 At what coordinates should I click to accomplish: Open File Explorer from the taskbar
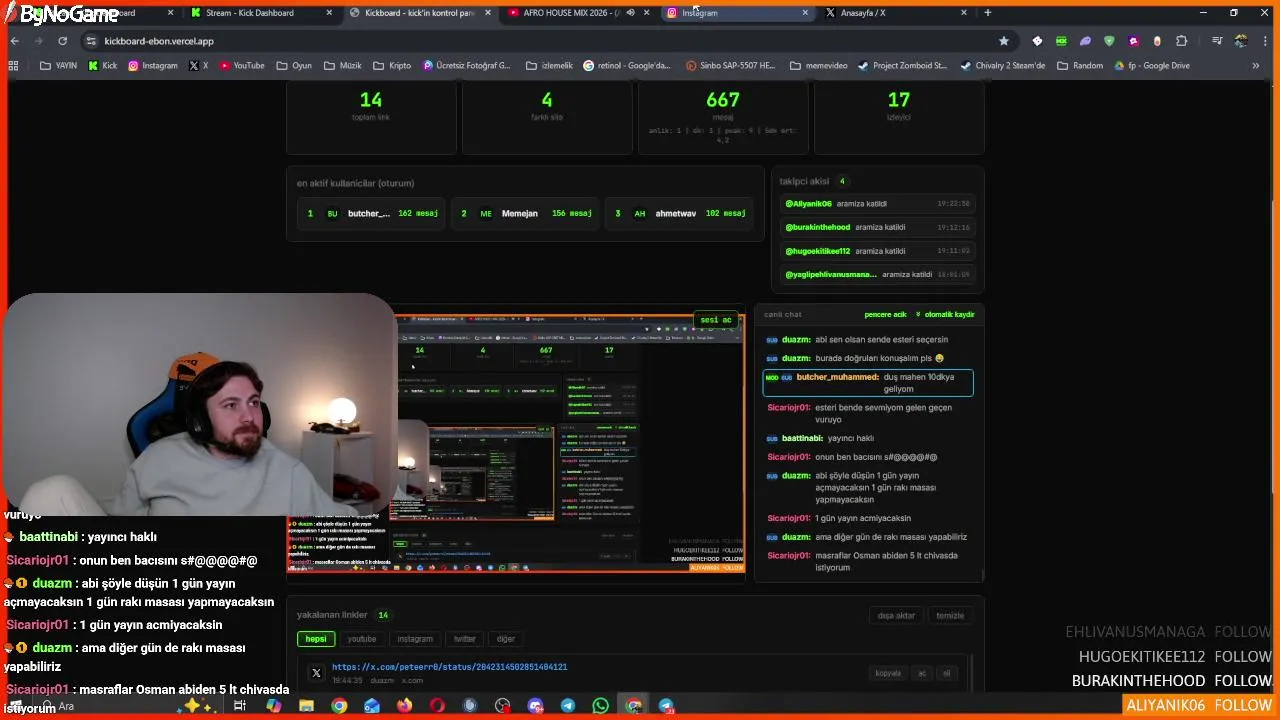click(306, 706)
